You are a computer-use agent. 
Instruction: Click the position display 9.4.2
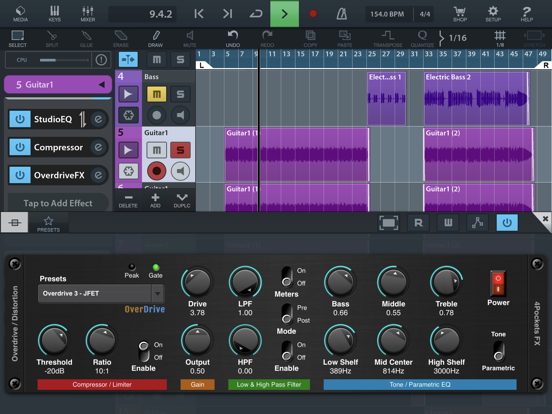click(143, 14)
